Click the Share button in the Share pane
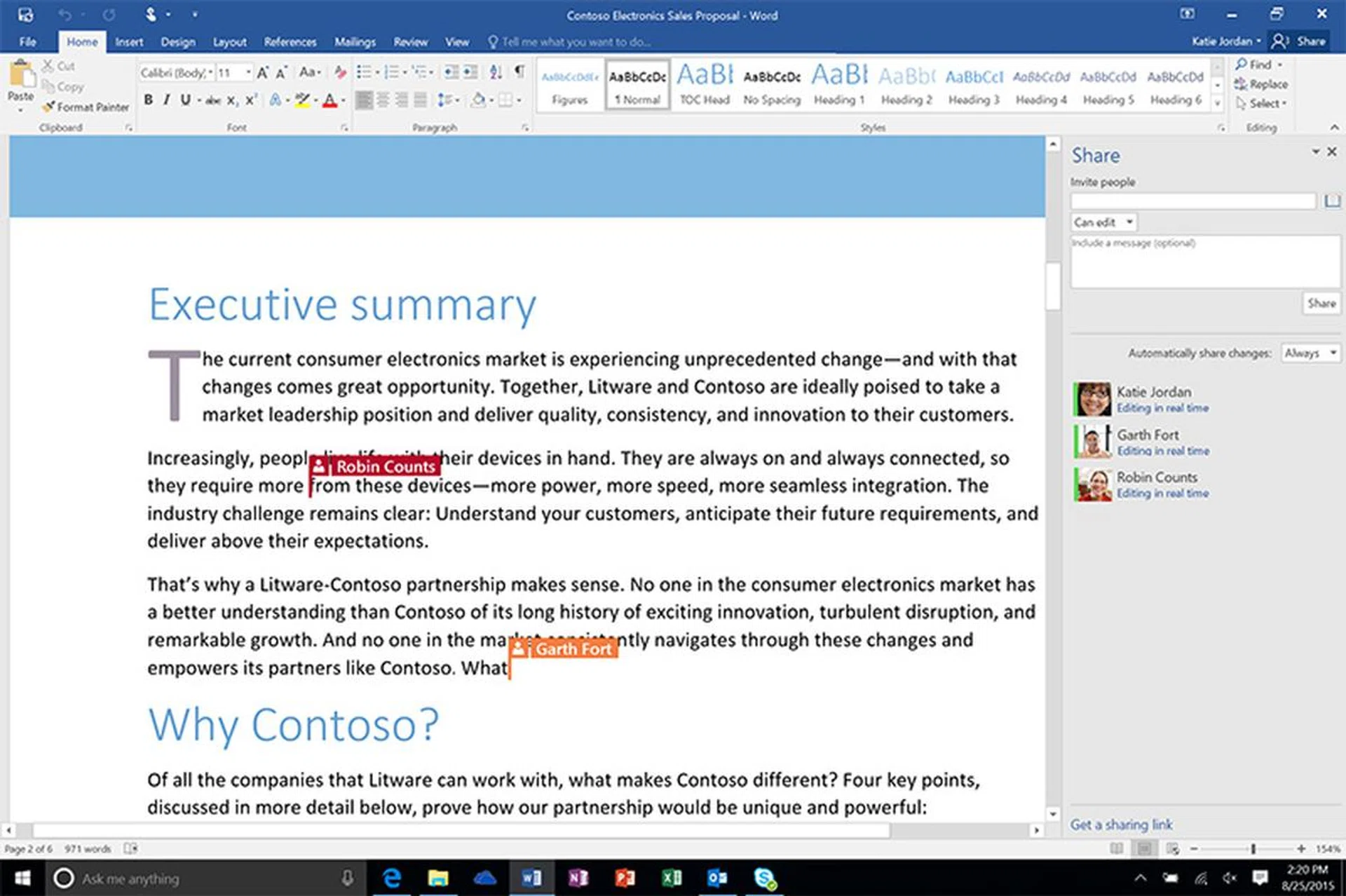The width and height of the screenshot is (1346, 896). click(1321, 303)
